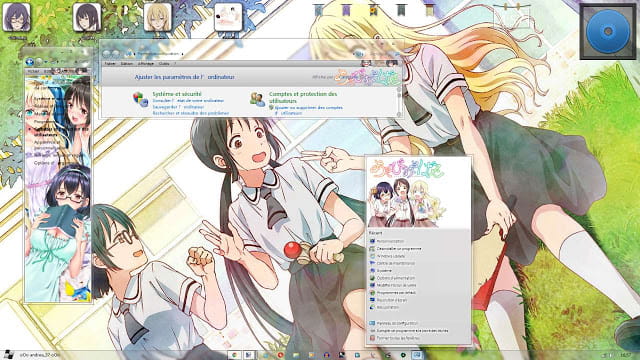
Task: Open 'Consulter l'état de votre ordinateur' link
Action: [x=188, y=100]
